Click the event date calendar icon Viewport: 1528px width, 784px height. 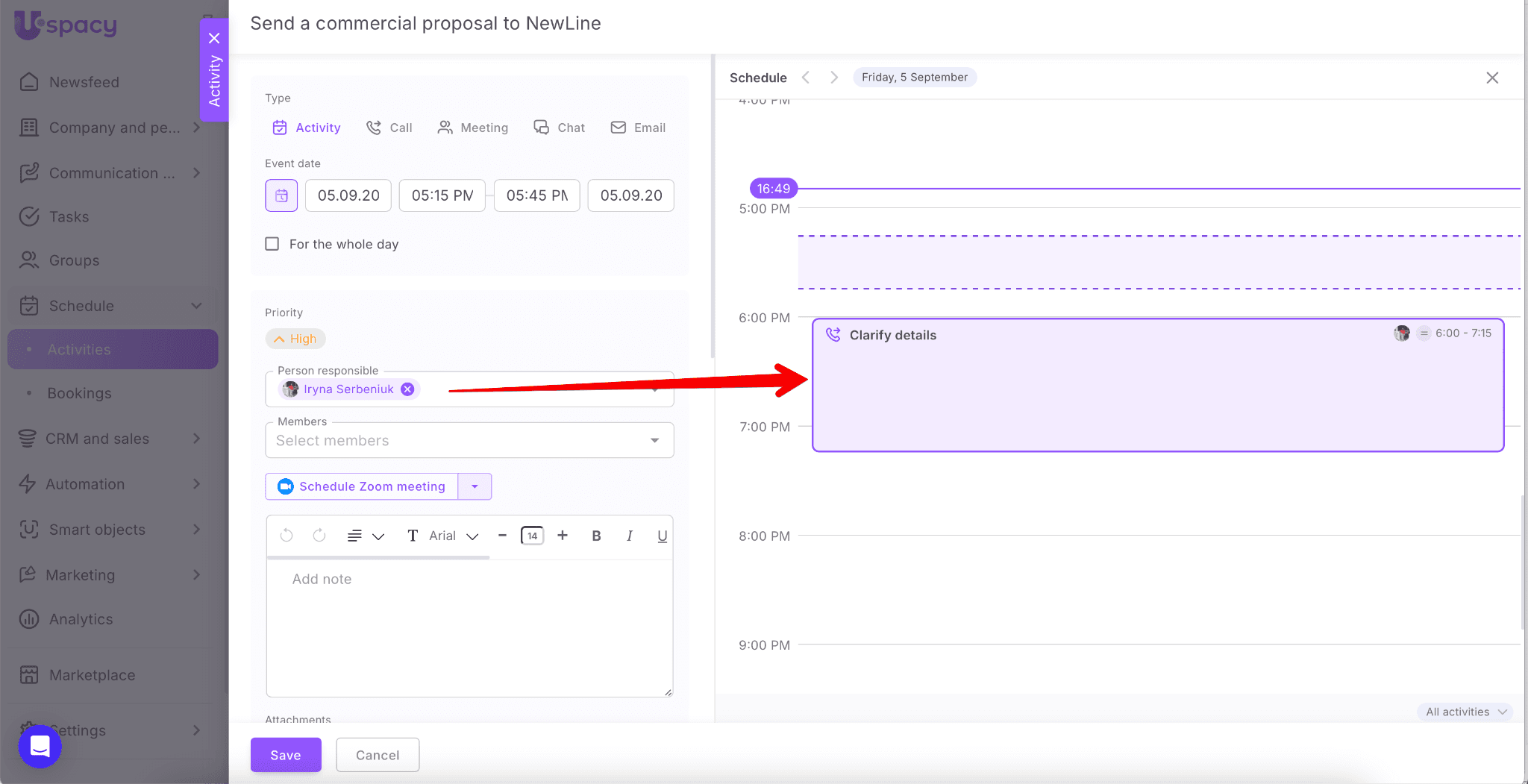click(281, 195)
